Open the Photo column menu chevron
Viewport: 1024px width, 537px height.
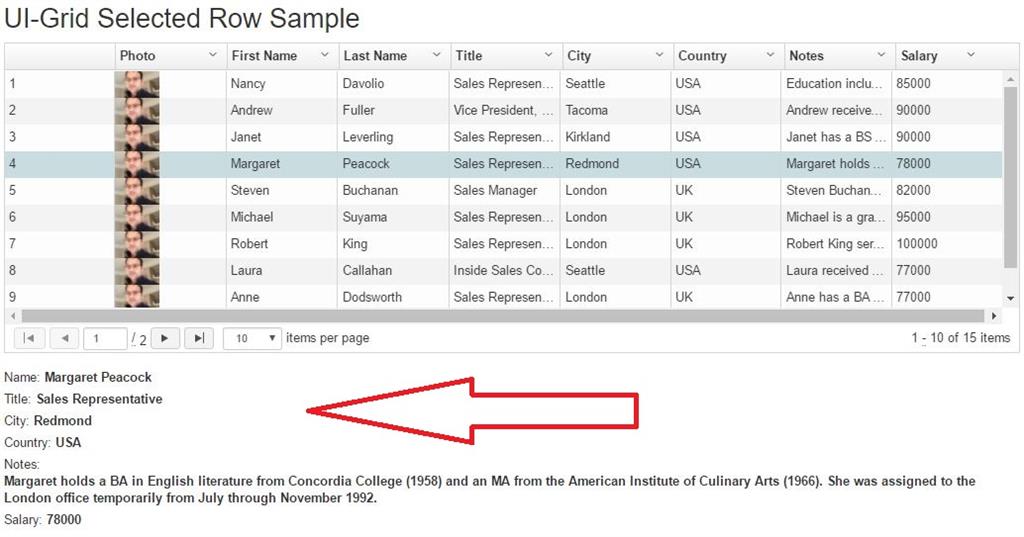[212, 55]
